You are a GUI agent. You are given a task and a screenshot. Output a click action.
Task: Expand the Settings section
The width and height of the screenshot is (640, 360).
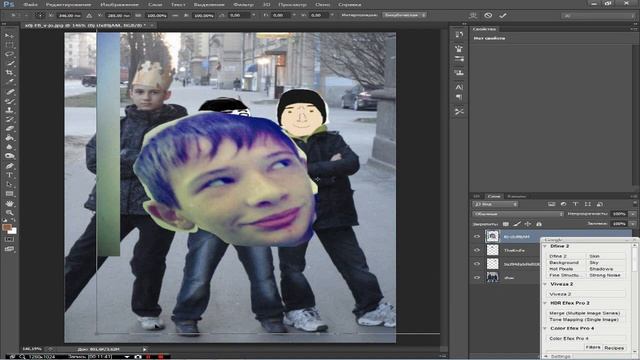545,356
